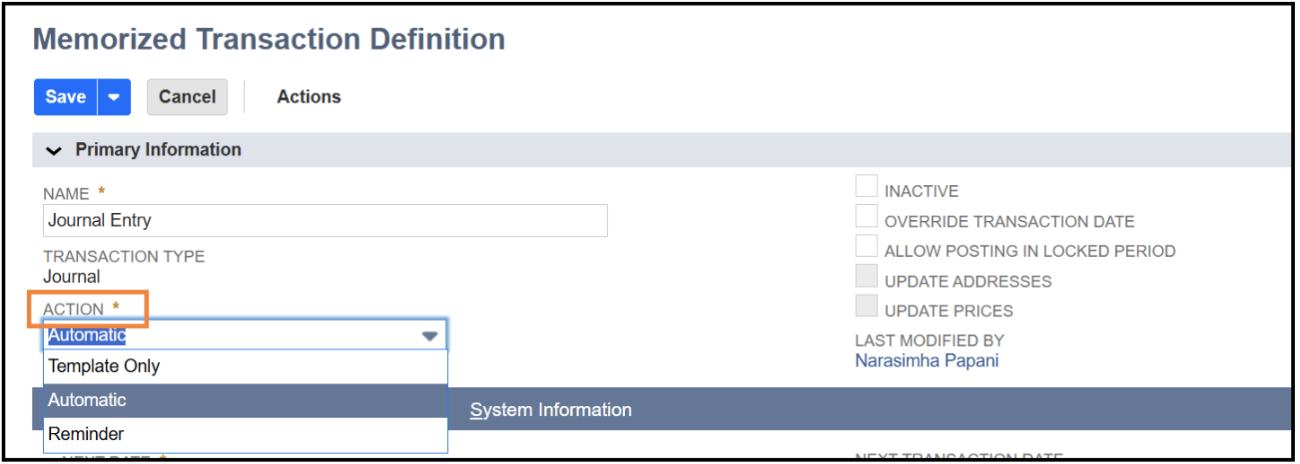Viewport: 1300px width, 464px height.
Task: Open Narasimha Papani user link
Action: [x=926, y=361]
